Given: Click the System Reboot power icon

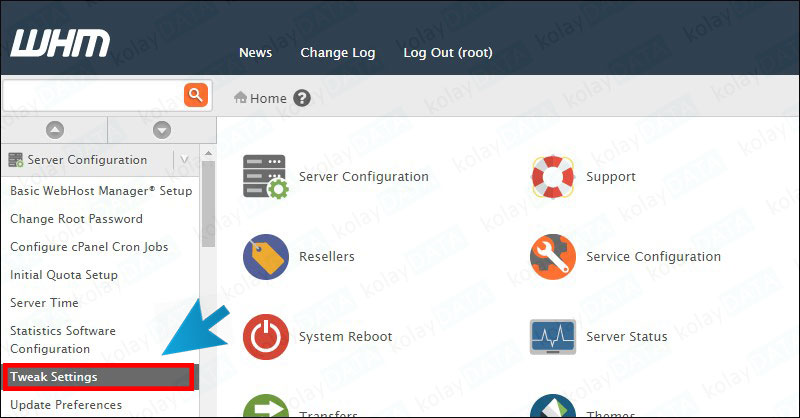Looking at the screenshot, I should [x=265, y=337].
